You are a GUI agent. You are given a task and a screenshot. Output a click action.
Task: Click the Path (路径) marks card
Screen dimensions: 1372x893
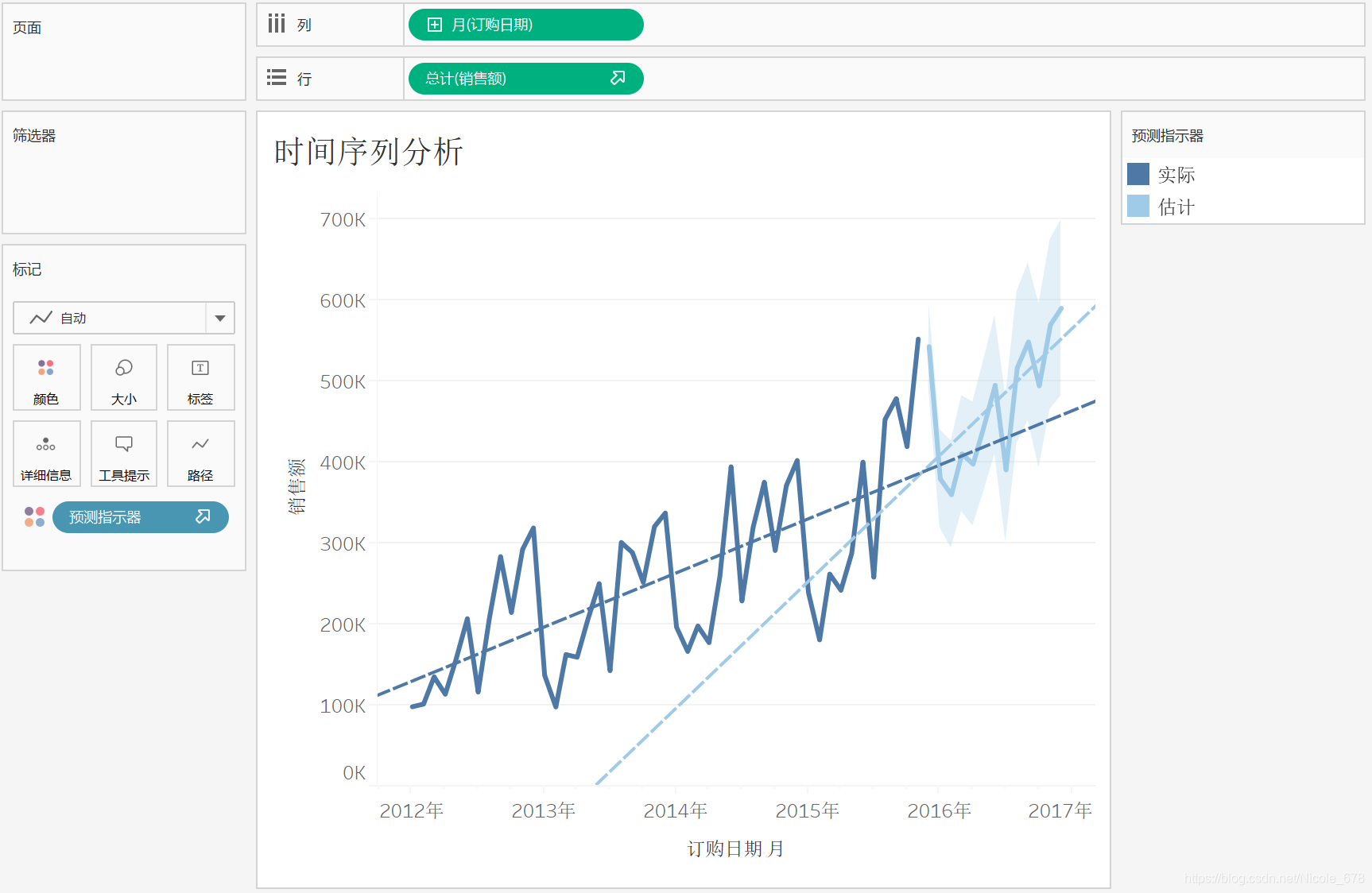point(200,454)
